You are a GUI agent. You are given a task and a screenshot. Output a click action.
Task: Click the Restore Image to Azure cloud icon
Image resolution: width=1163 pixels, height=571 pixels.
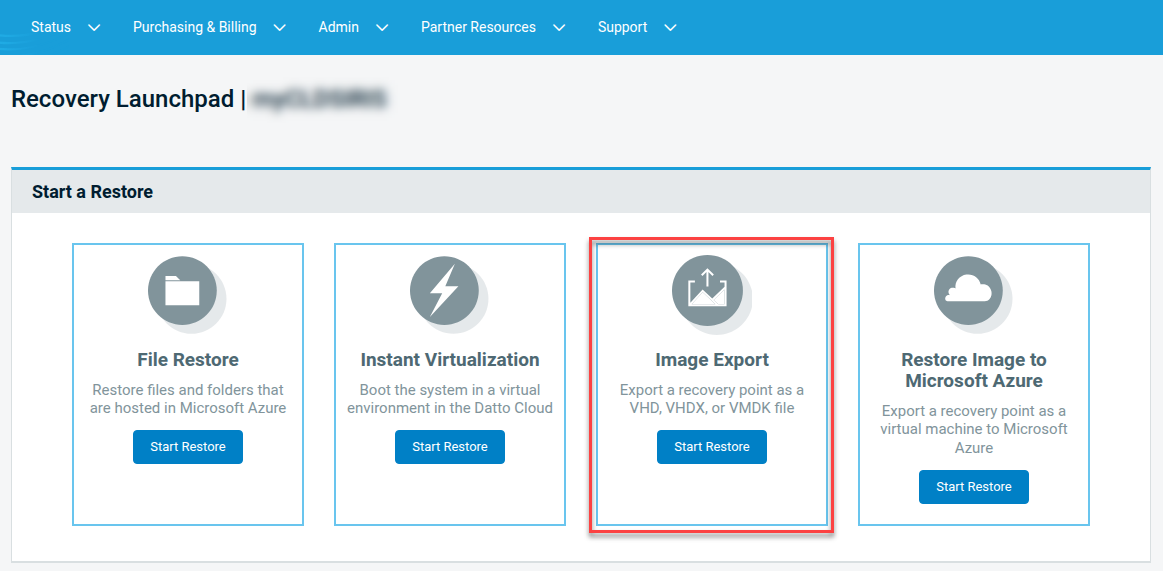pos(969,291)
